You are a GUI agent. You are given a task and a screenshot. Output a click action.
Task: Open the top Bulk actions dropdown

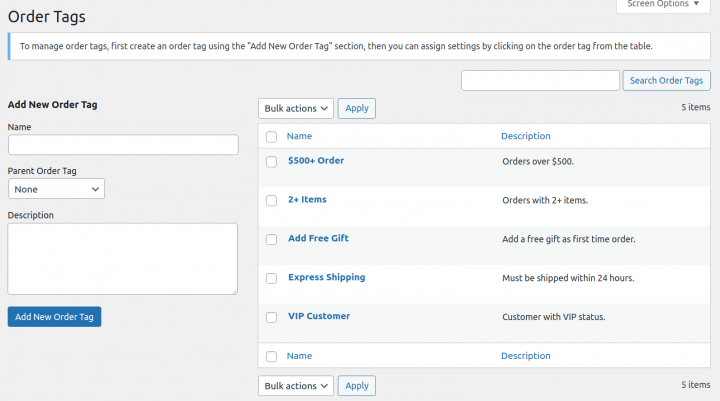[296, 108]
